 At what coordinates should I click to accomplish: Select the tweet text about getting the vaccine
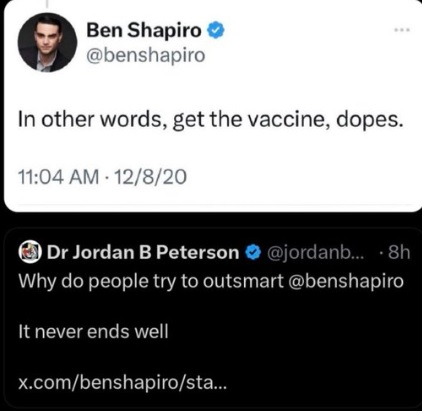pyautogui.click(x=211, y=120)
